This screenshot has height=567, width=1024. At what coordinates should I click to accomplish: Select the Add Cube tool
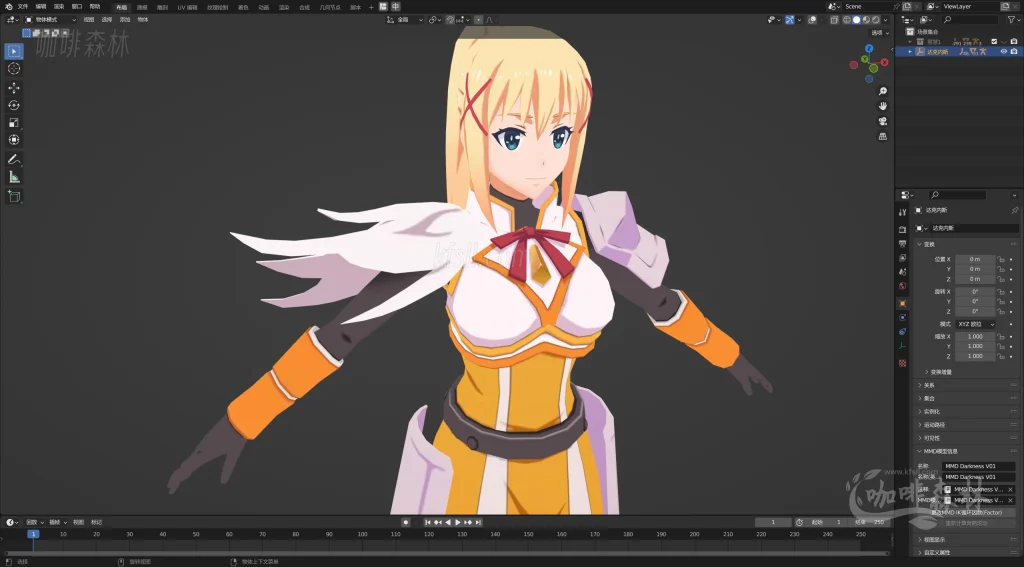pos(14,196)
